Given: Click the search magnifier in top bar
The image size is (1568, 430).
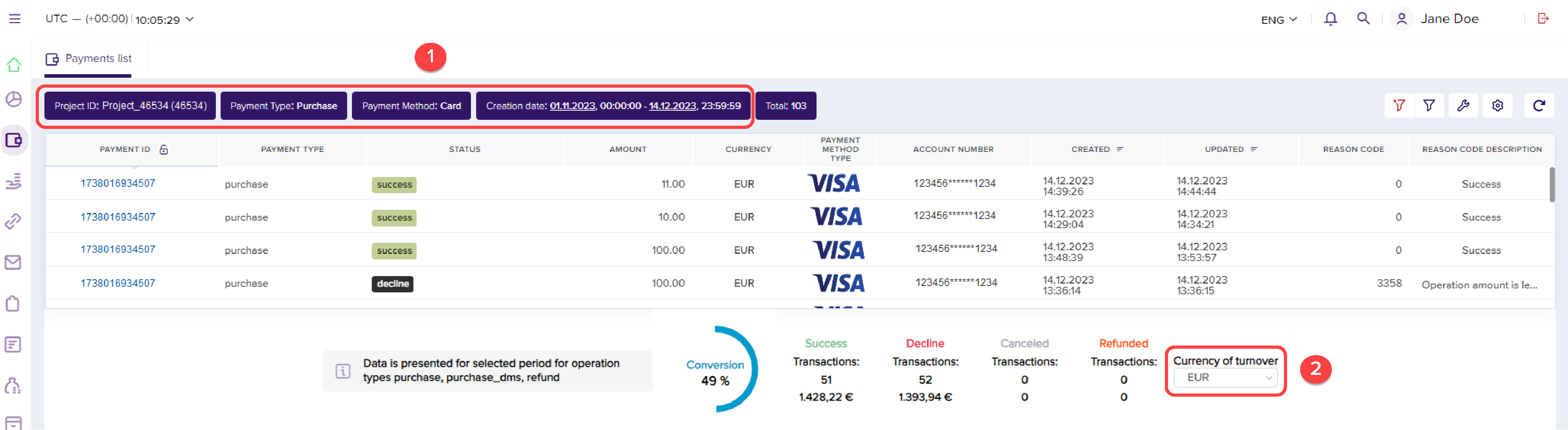Looking at the screenshot, I should click(1364, 18).
